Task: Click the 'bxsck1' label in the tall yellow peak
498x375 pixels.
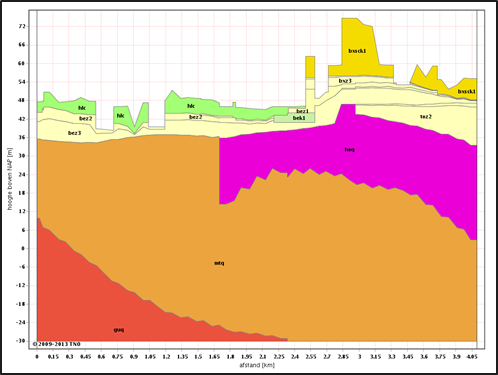Action: click(357, 51)
